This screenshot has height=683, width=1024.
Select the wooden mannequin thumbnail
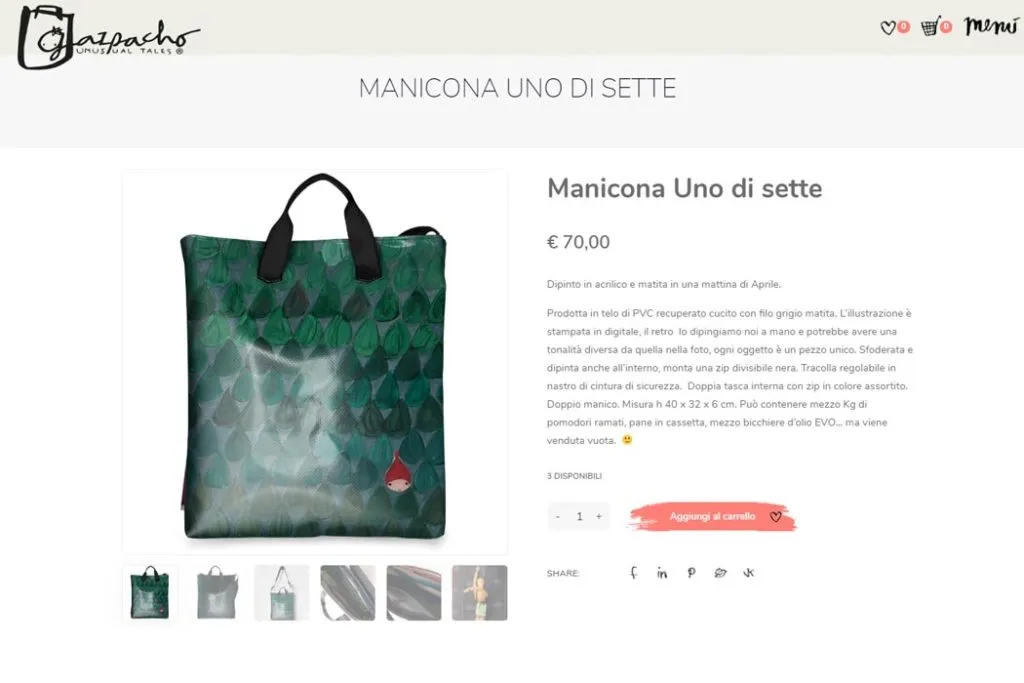479,593
